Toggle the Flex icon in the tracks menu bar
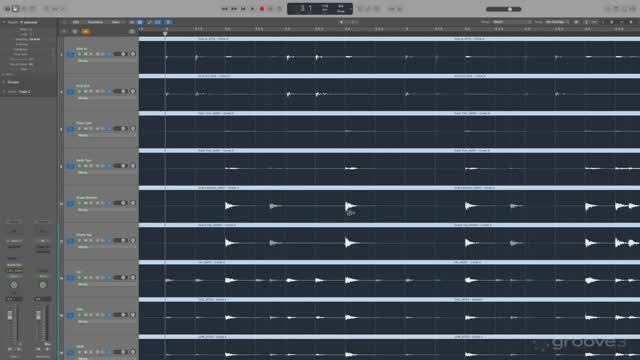This screenshot has height=360, width=640. coord(158,22)
